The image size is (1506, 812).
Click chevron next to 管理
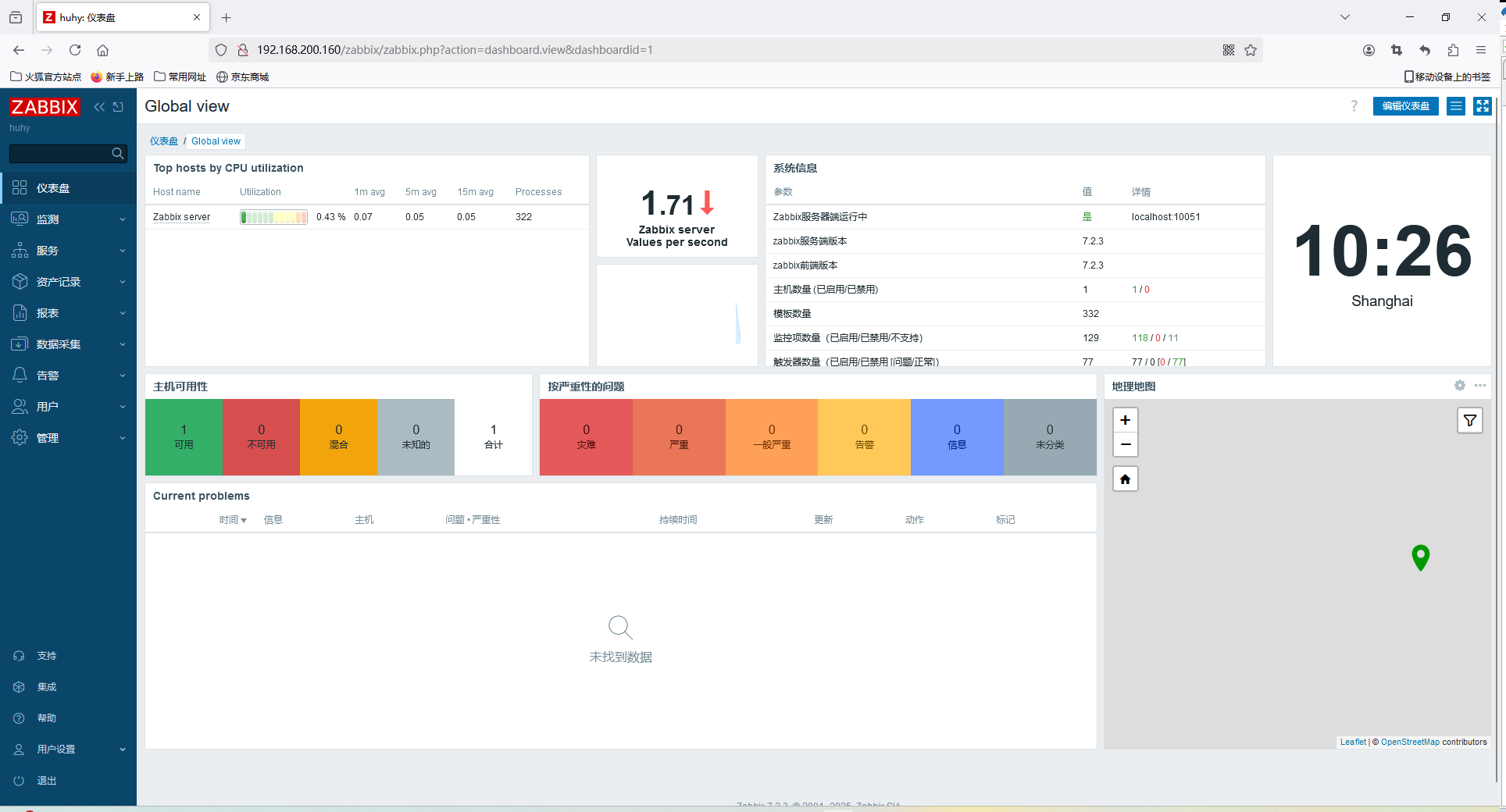(123, 438)
